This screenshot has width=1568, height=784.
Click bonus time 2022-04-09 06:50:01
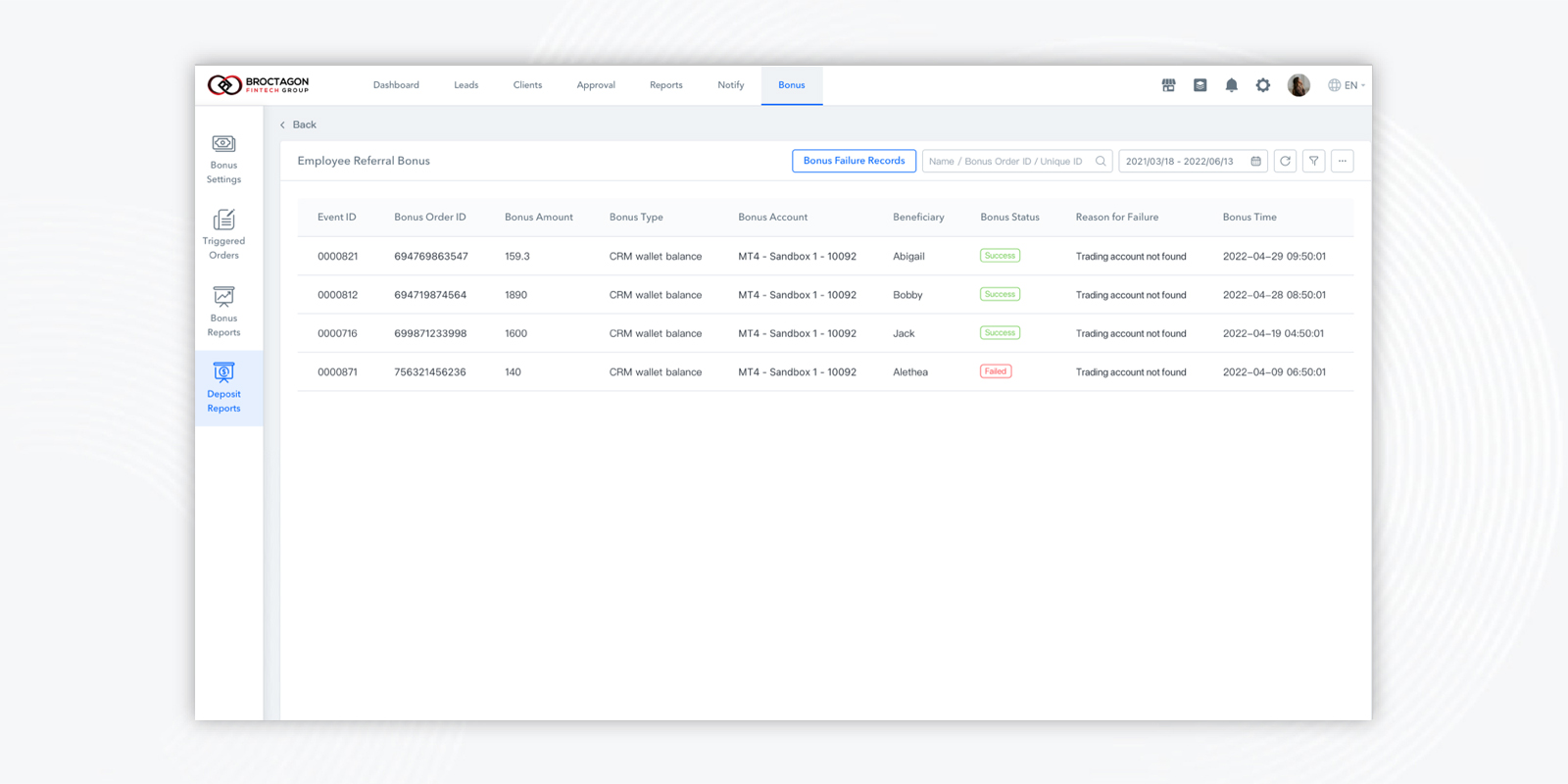pyautogui.click(x=1274, y=372)
